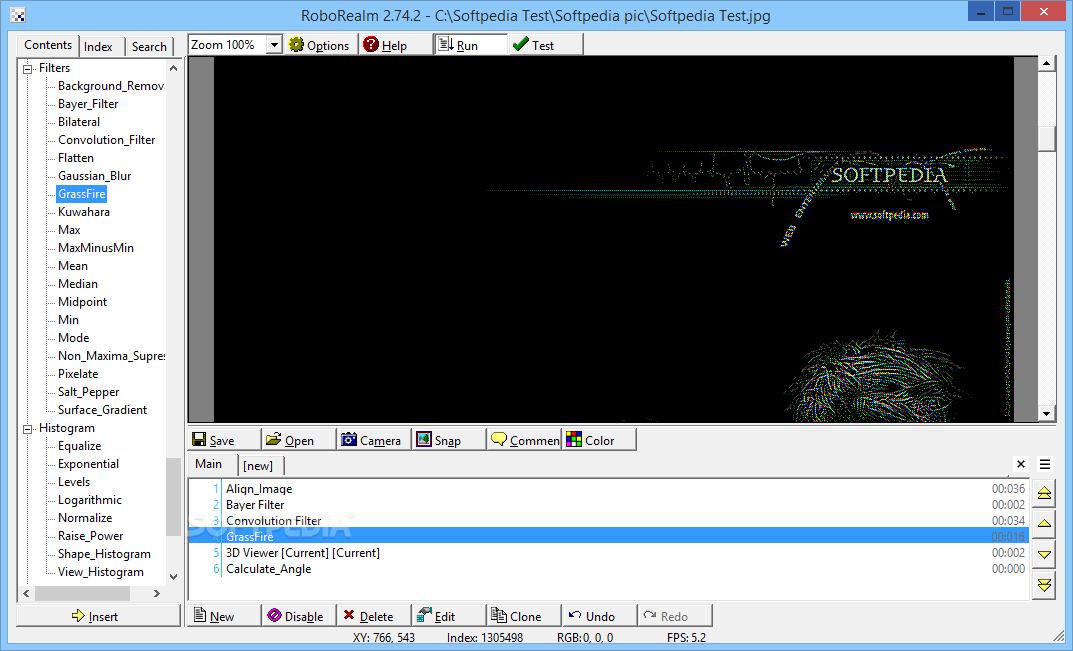The width and height of the screenshot is (1073, 651).
Task: Collapse the Histogram tree node
Action: (28, 429)
